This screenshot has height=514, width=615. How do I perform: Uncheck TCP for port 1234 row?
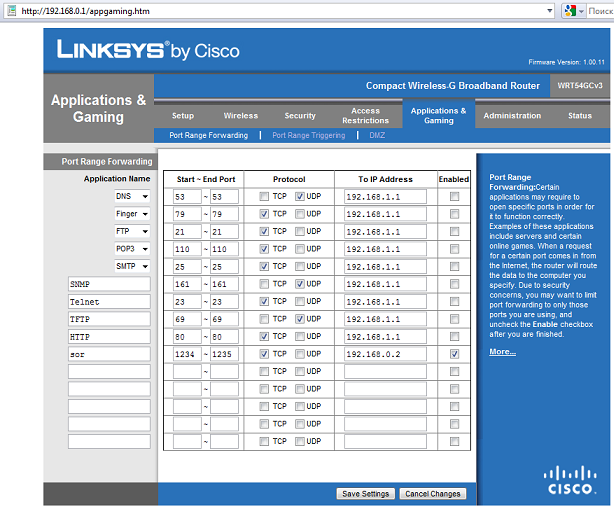point(264,354)
